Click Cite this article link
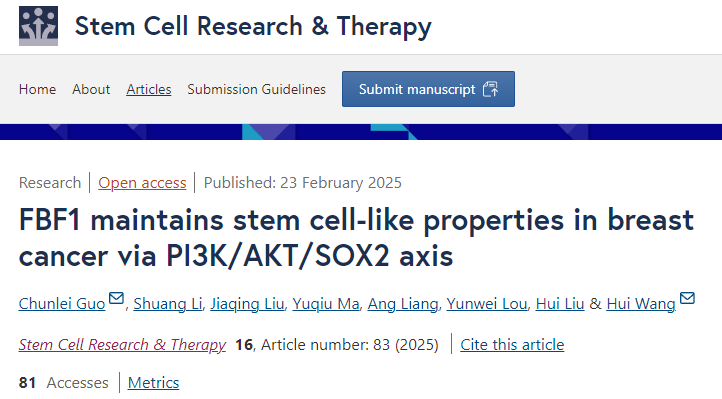This screenshot has width=722, height=399. [x=512, y=345]
